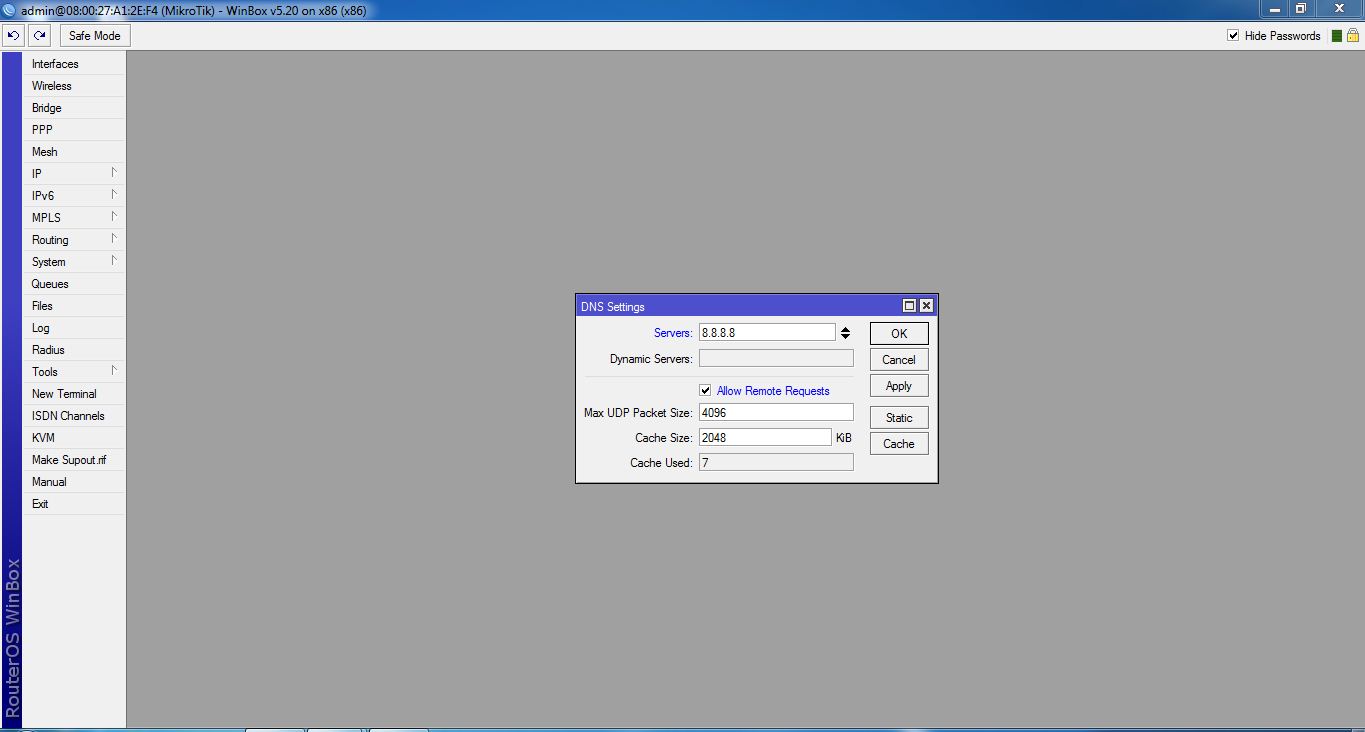This screenshot has height=732, width=1365.
Task: Apply the DNS settings
Action: click(x=897, y=385)
